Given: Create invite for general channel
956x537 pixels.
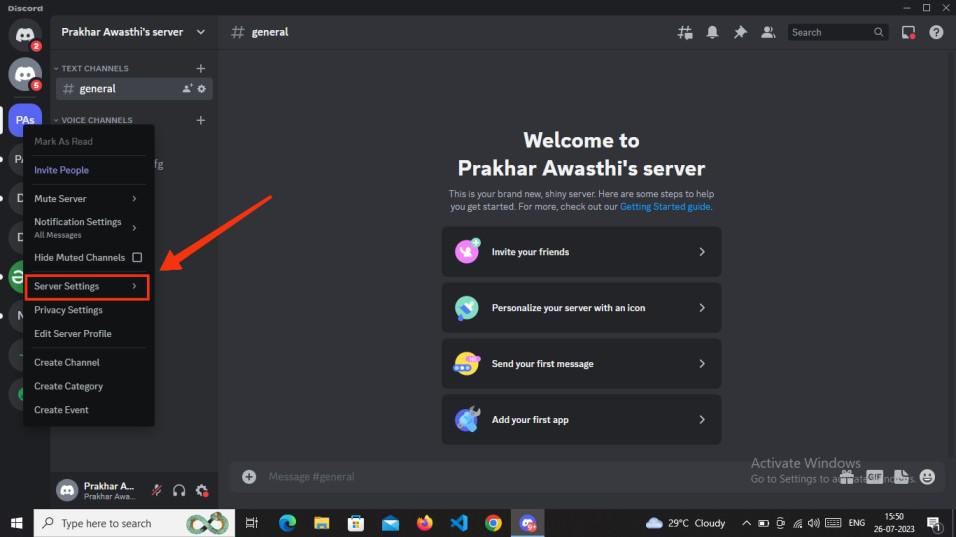Looking at the screenshot, I should [187, 88].
